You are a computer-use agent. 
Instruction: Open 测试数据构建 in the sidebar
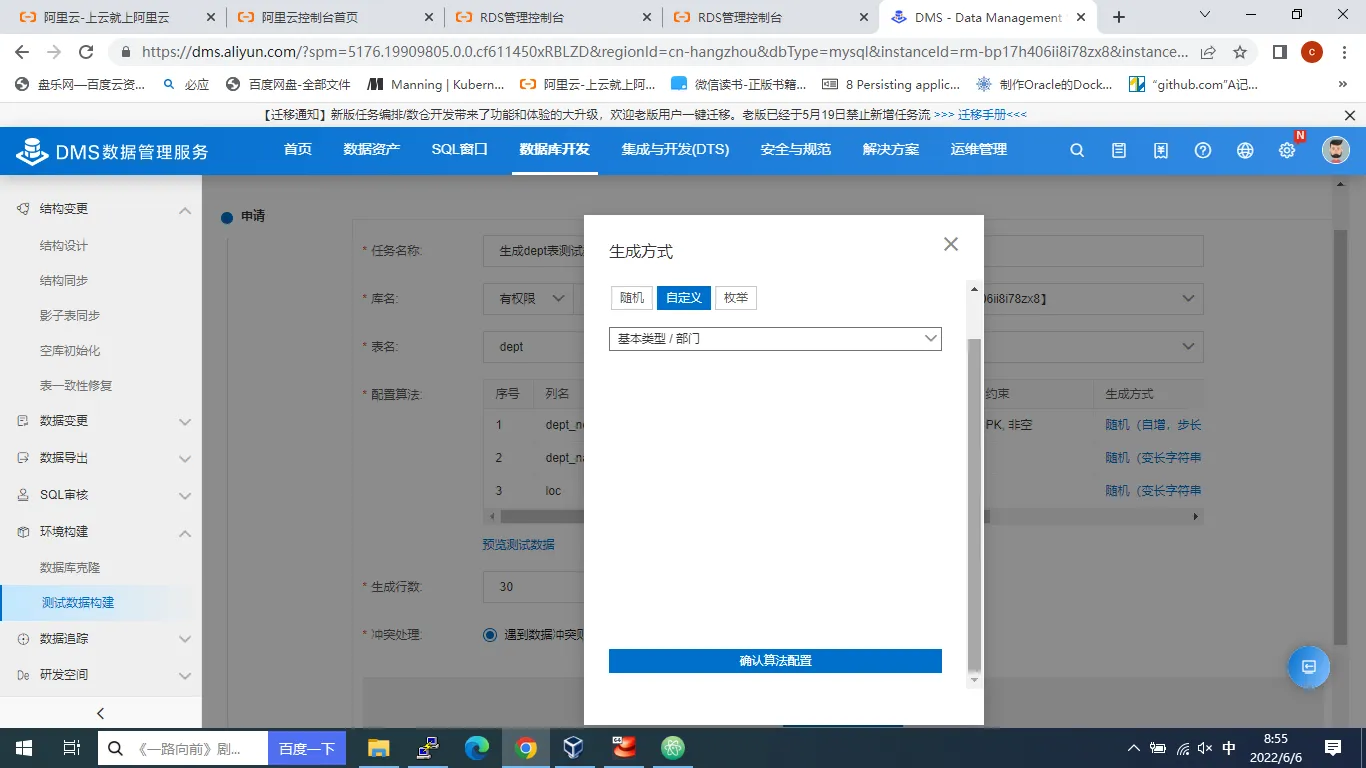pos(78,603)
